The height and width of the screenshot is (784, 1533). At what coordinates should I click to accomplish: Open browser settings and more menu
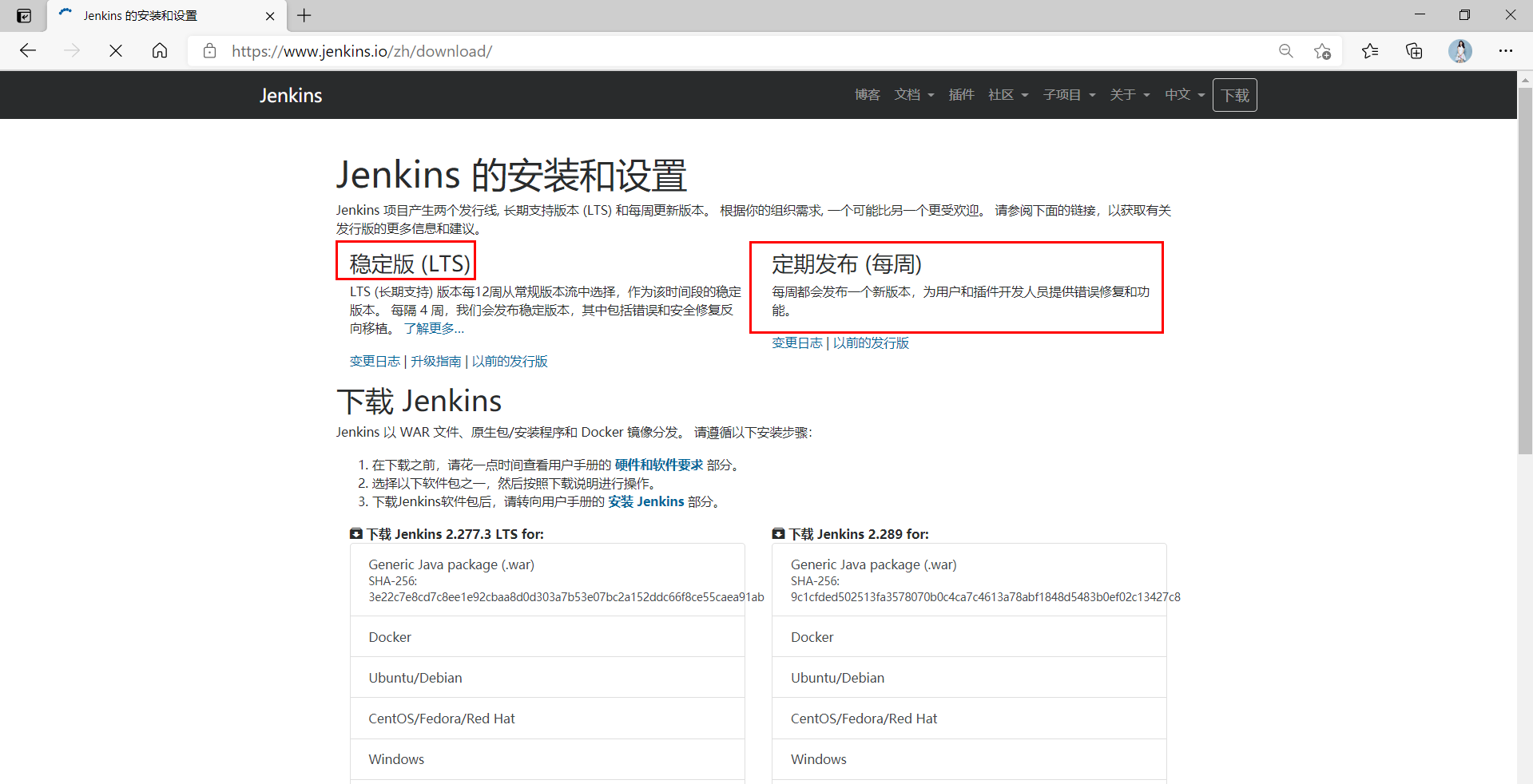pyautogui.click(x=1506, y=51)
